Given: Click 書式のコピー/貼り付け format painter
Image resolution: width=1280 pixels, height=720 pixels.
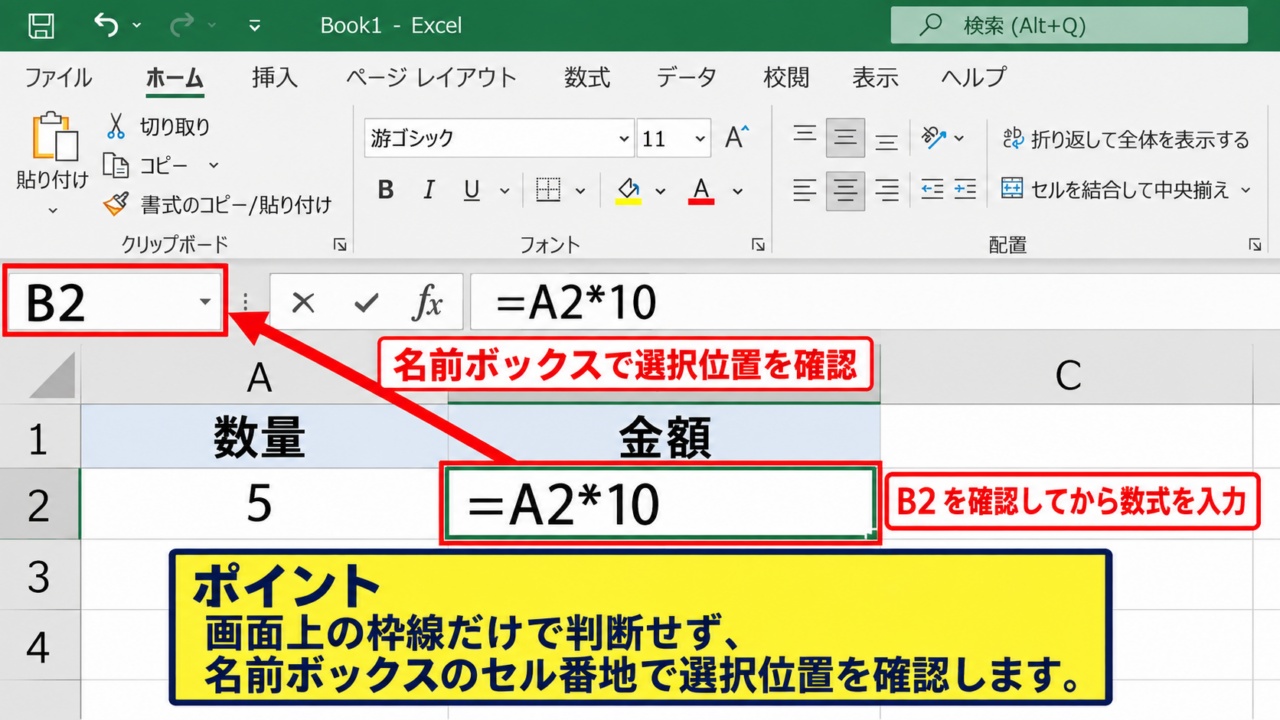Looking at the screenshot, I should (218, 205).
